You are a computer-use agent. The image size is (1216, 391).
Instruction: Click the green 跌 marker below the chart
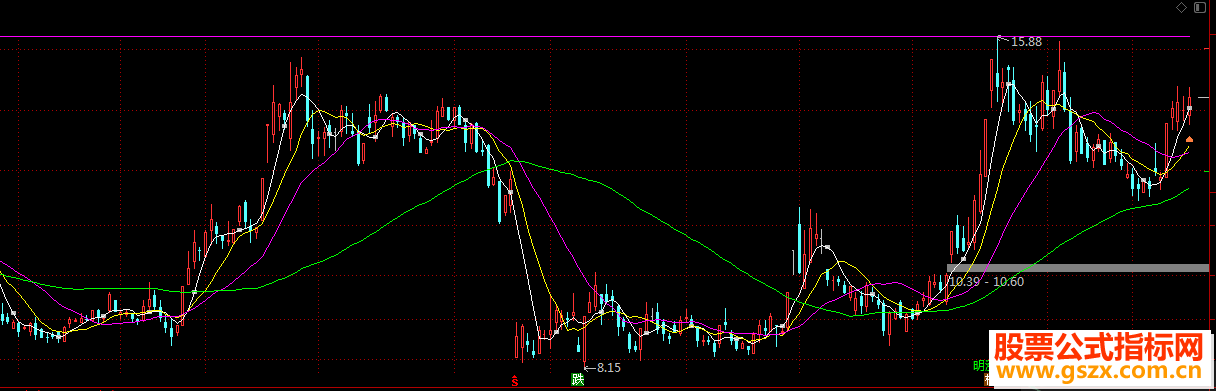click(x=576, y=379)
